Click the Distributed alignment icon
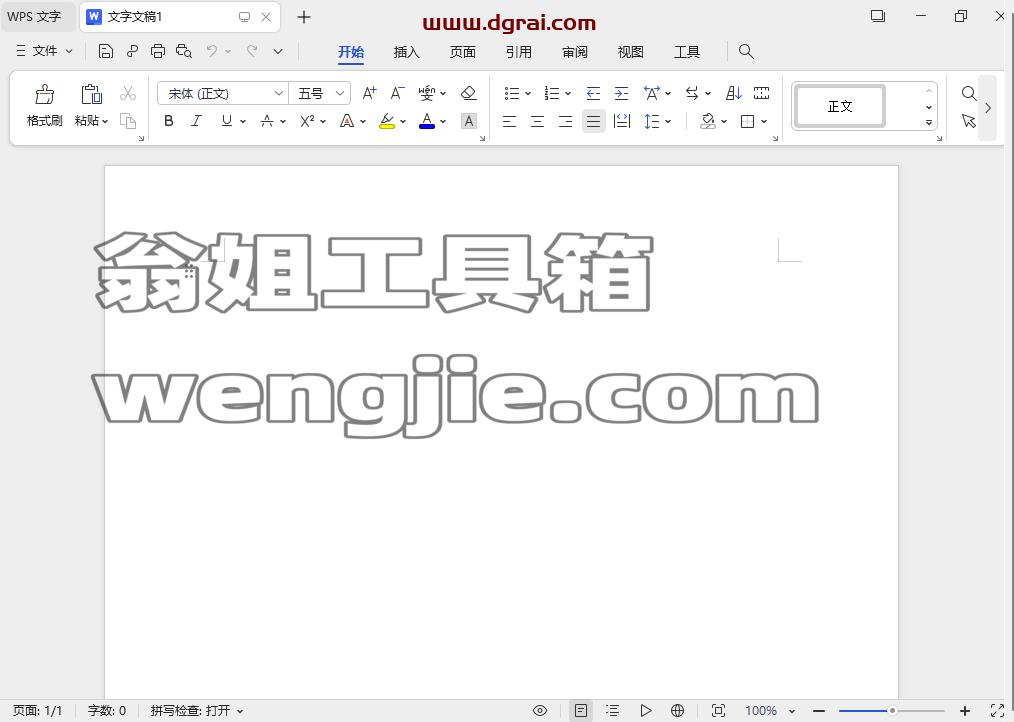Viewport: 1014px width, 722px height. click(621, 121)
